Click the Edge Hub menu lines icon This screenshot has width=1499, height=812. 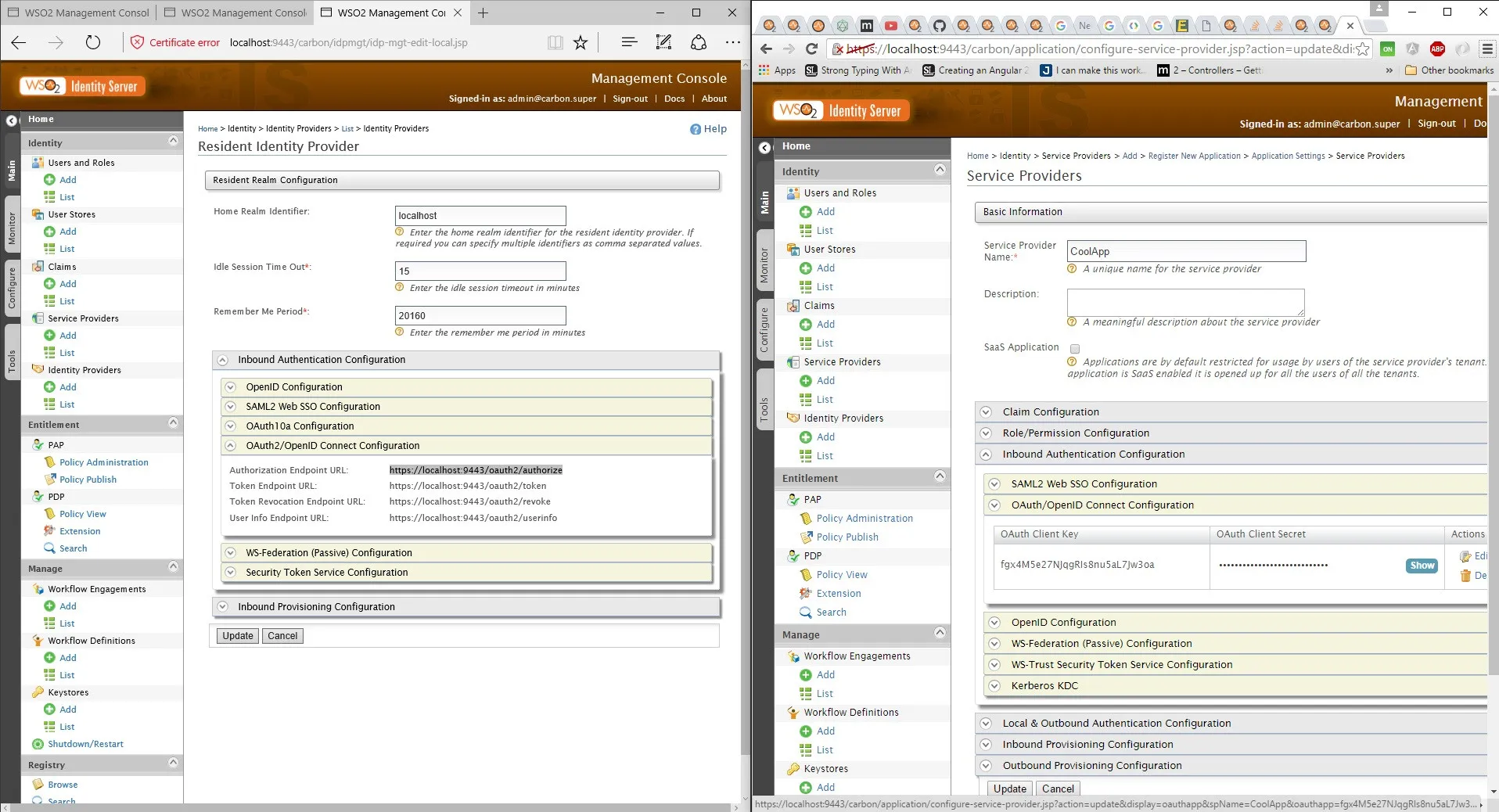pos(629,42)
